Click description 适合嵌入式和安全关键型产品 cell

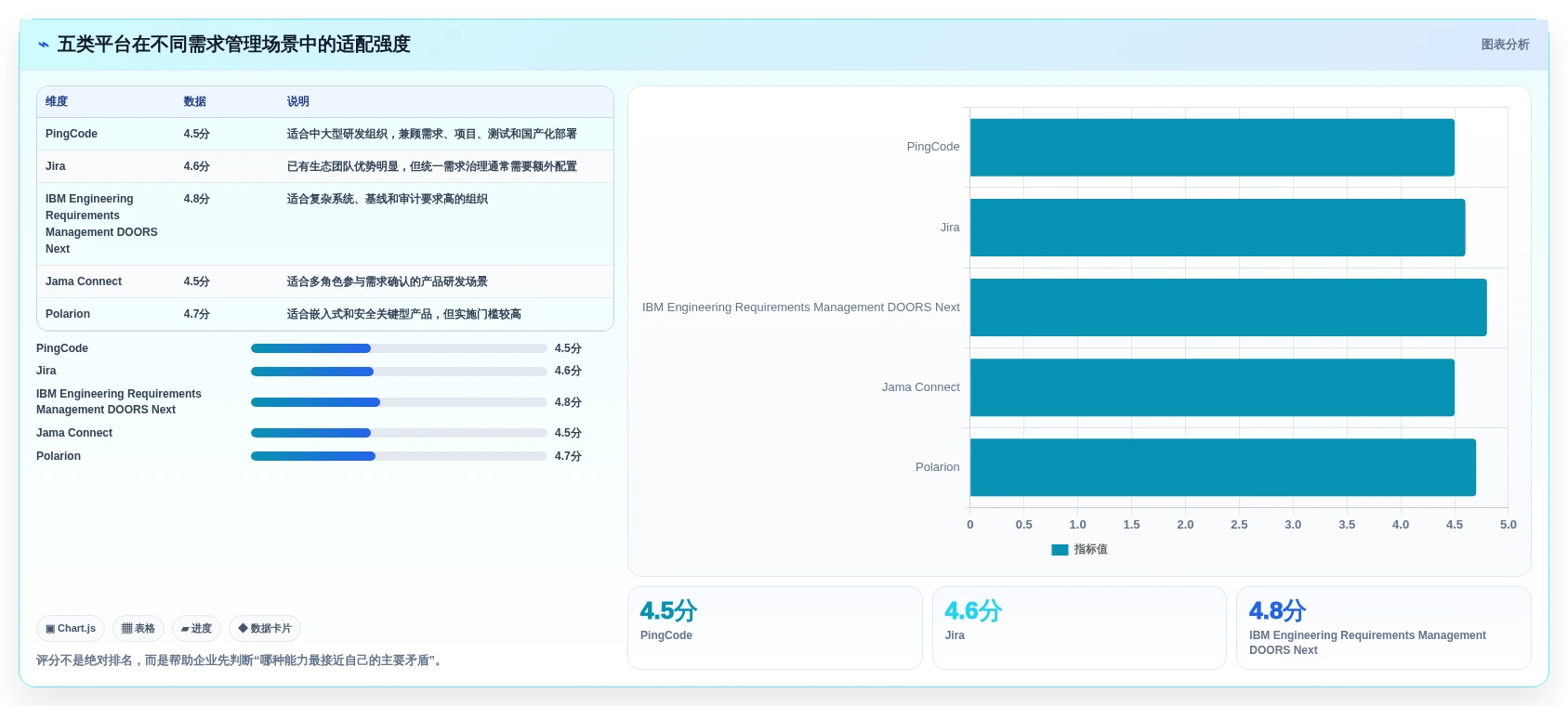[x=404, y=314]
